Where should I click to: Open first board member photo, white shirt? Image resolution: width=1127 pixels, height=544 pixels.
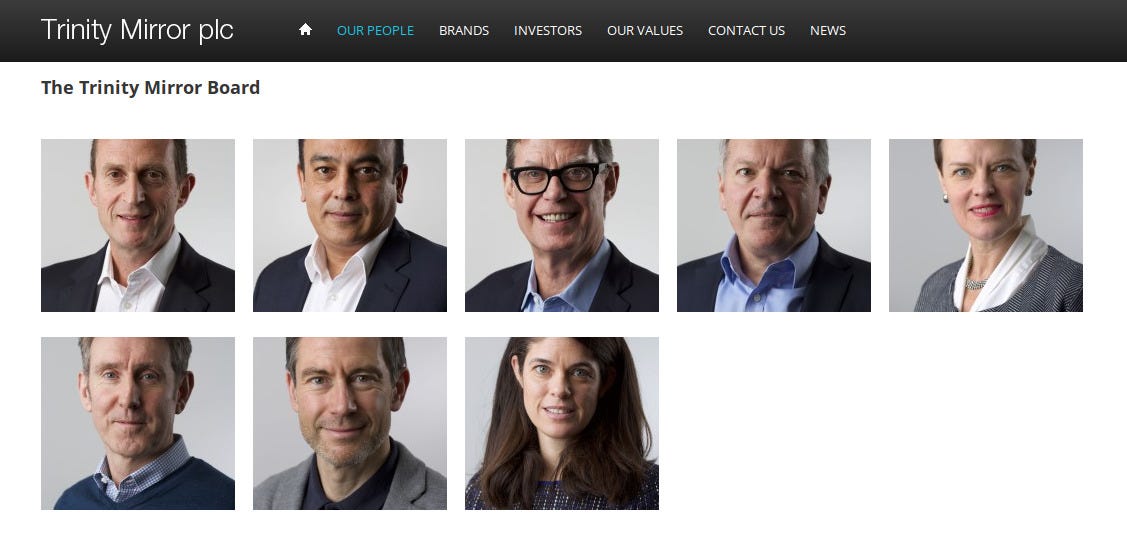138,225
